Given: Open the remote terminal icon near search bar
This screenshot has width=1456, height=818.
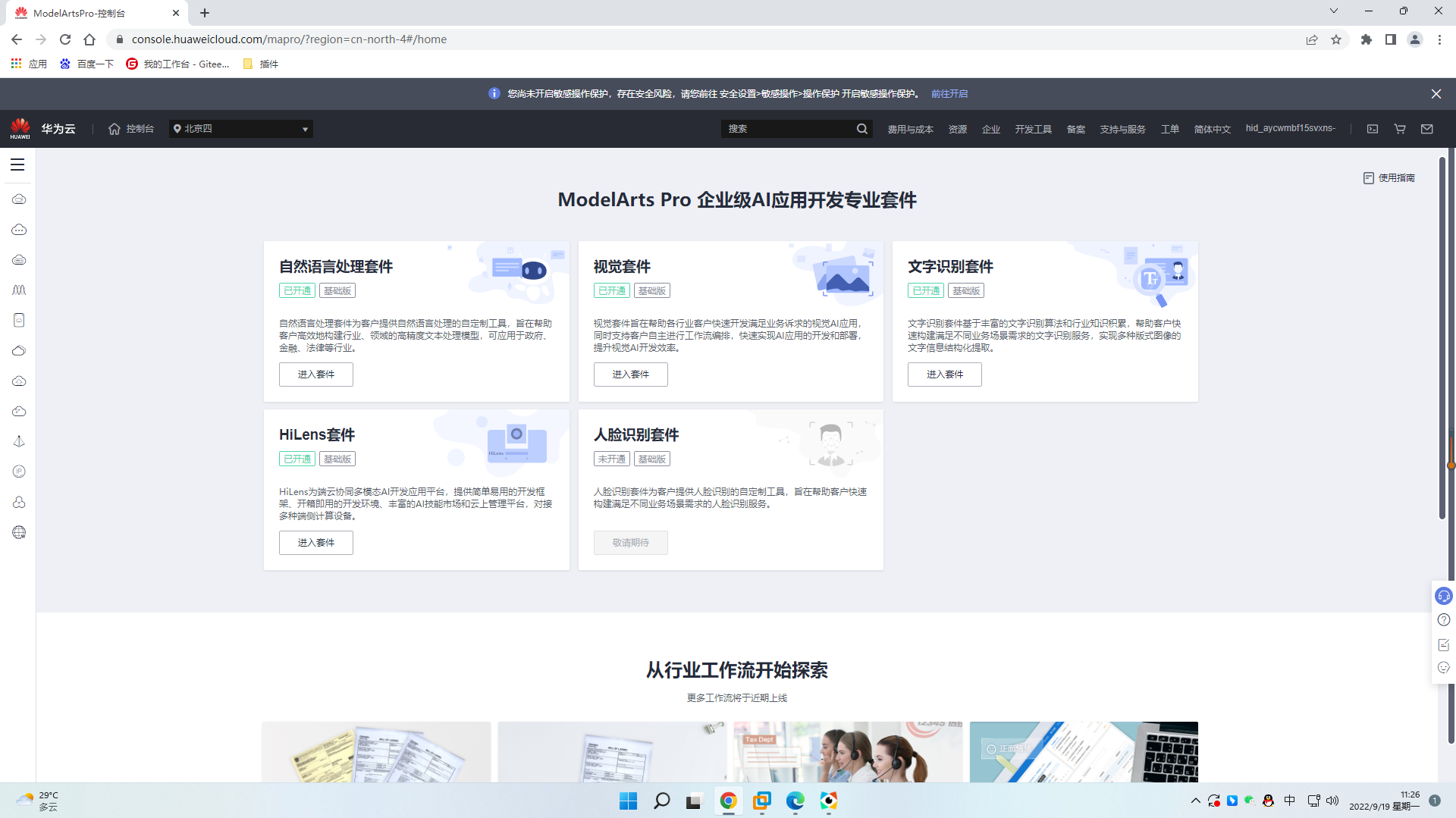Looking at the screenshot, I should pos(1373,129).
